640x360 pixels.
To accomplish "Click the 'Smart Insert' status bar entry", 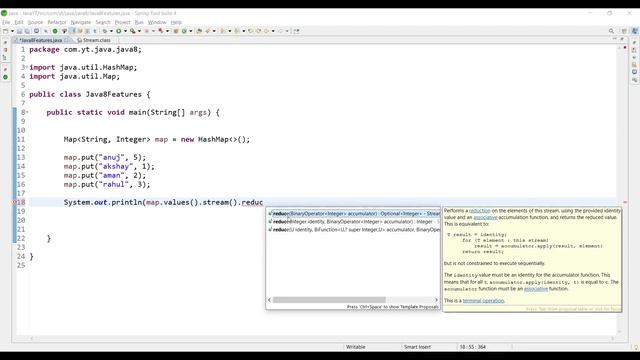I will [x=417, y=347].
